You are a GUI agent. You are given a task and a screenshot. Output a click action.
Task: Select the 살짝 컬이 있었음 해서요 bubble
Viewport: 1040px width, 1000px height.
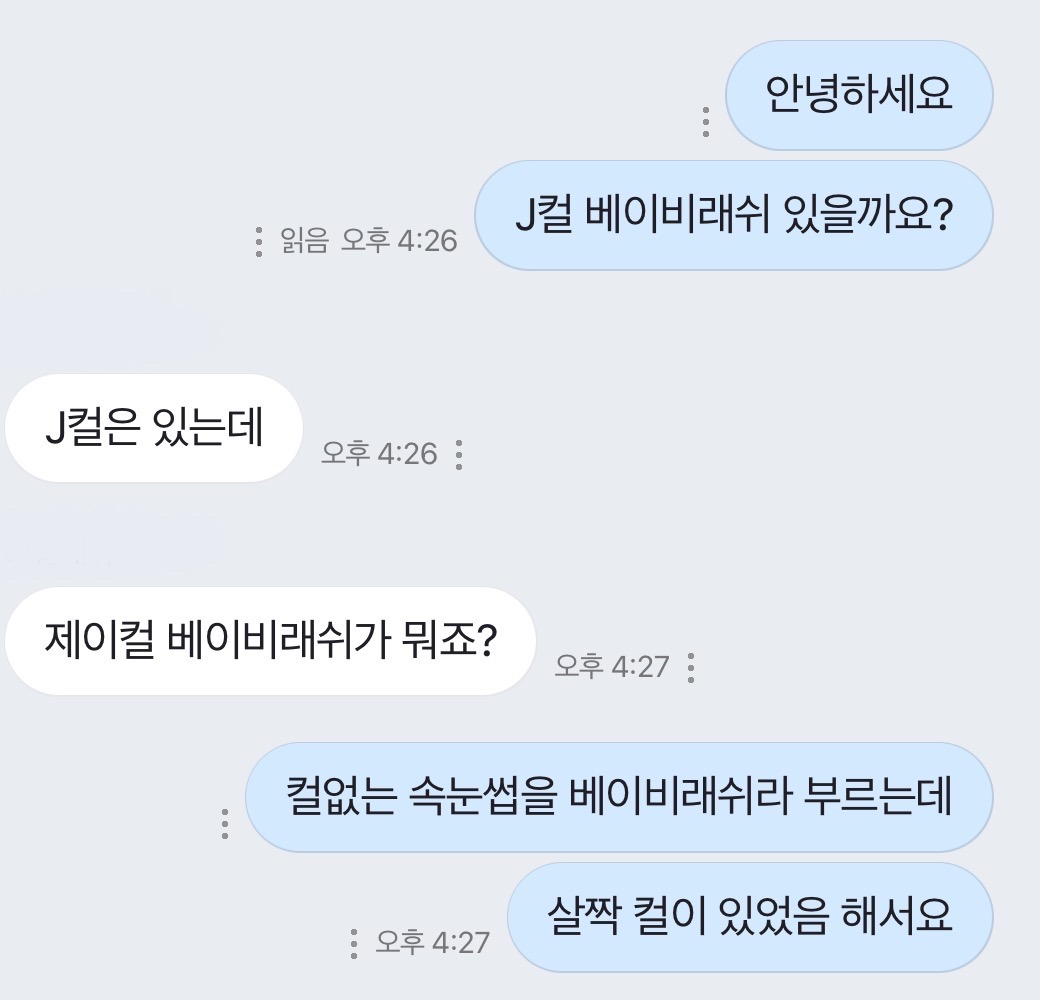point(750,916)
